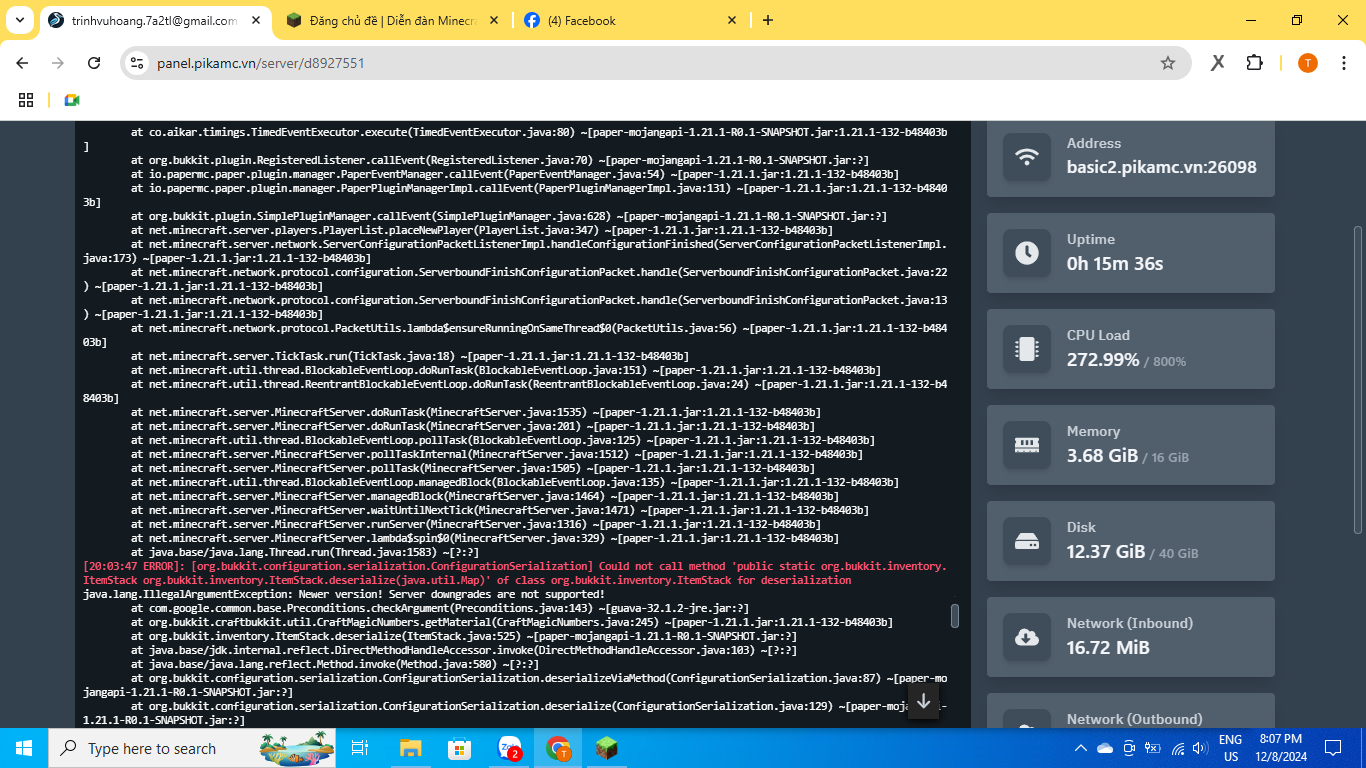View site information icon in the address bar
The height and width of the screenshot is (768, 1366).
point(138,63)
